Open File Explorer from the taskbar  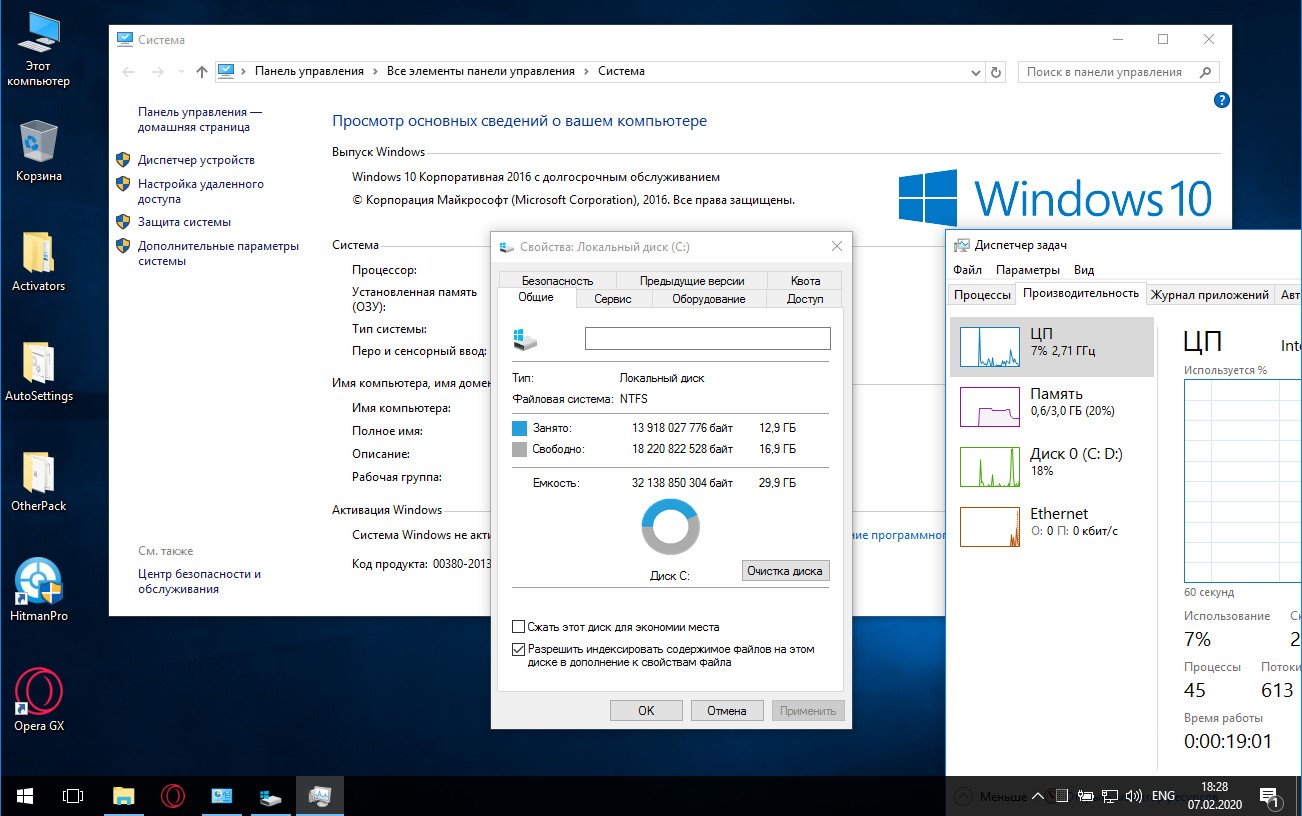(123, 796)
